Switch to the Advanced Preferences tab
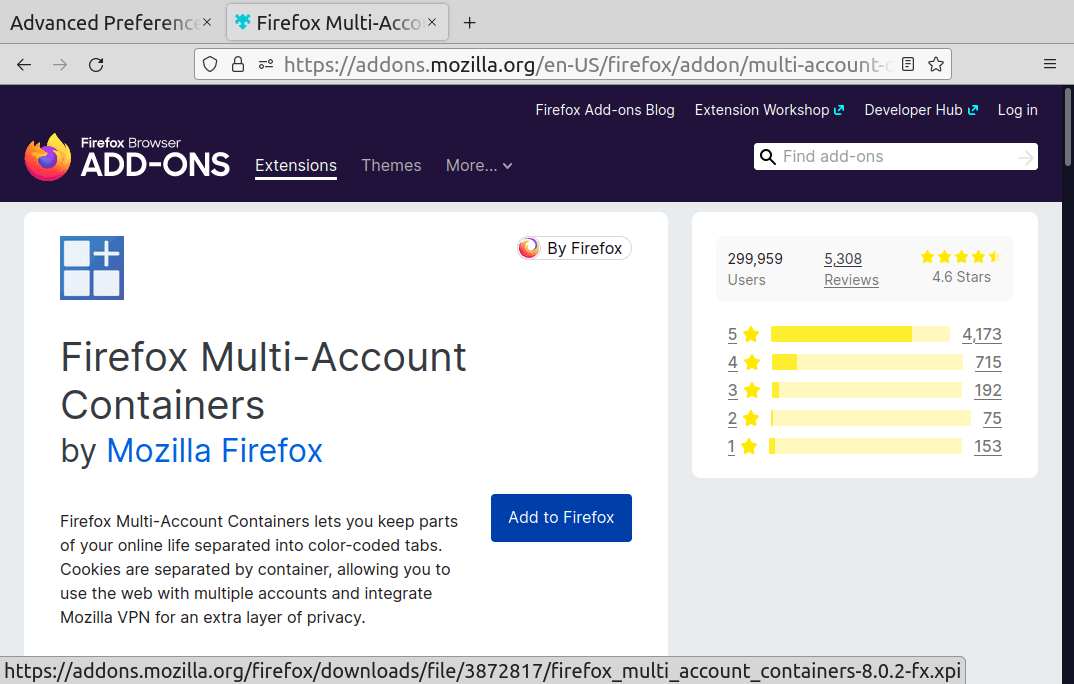This screenshot has width=1074, height=684. [x=100, y=21]
